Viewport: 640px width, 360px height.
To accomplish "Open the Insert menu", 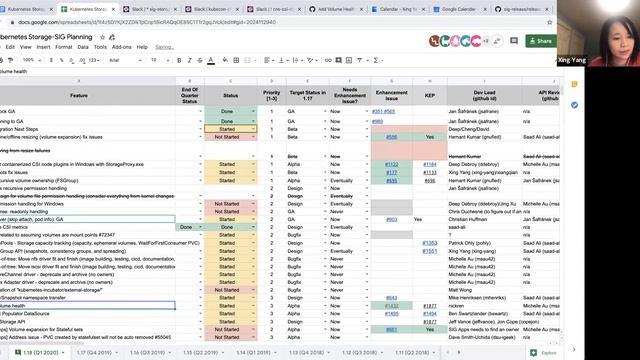I will 43,47.
